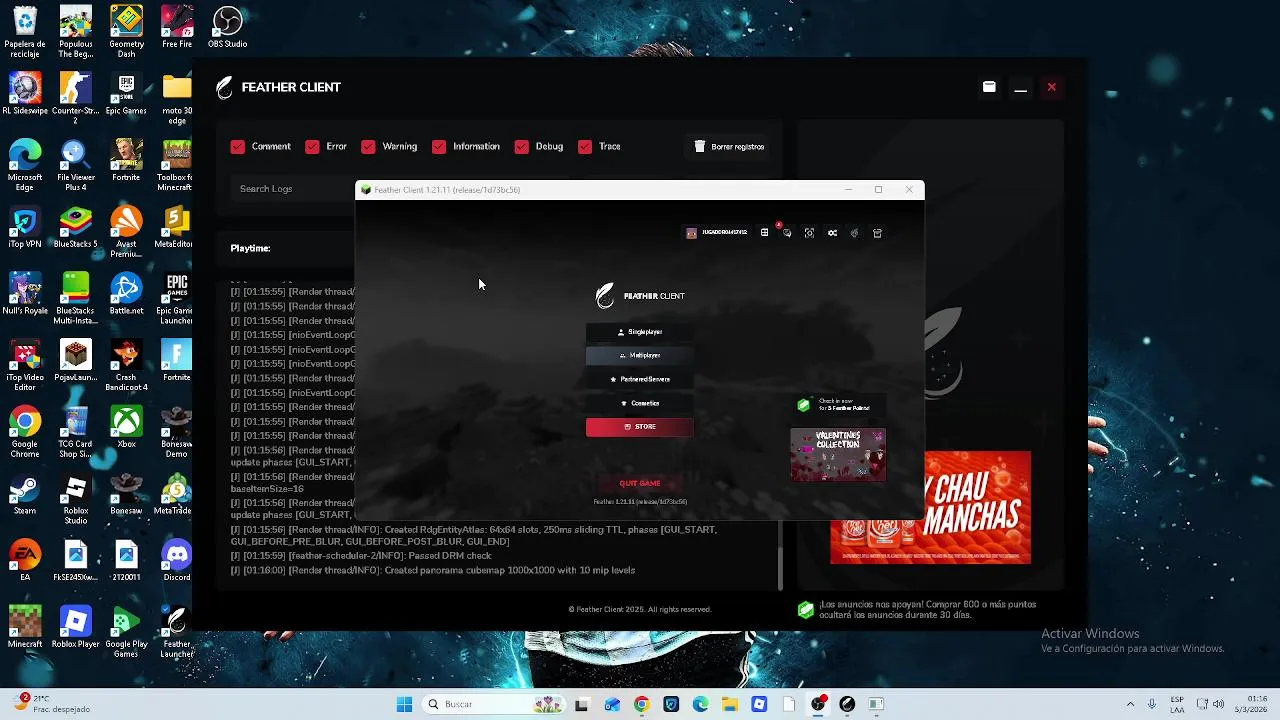Viewport: 1280px width, 720px height.
Task: Click QUIT GAME in the Feather menu
Action: tap(640, 483)
